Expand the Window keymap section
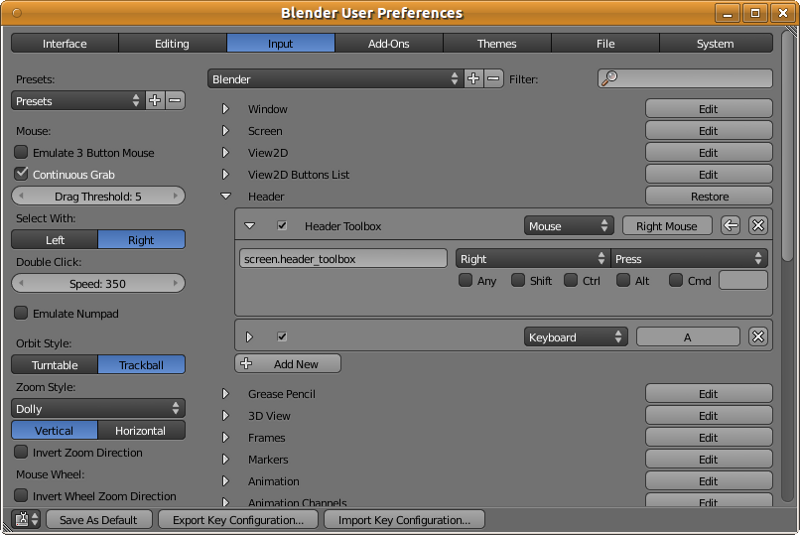 pyautogui.click(x=226, y=109)
